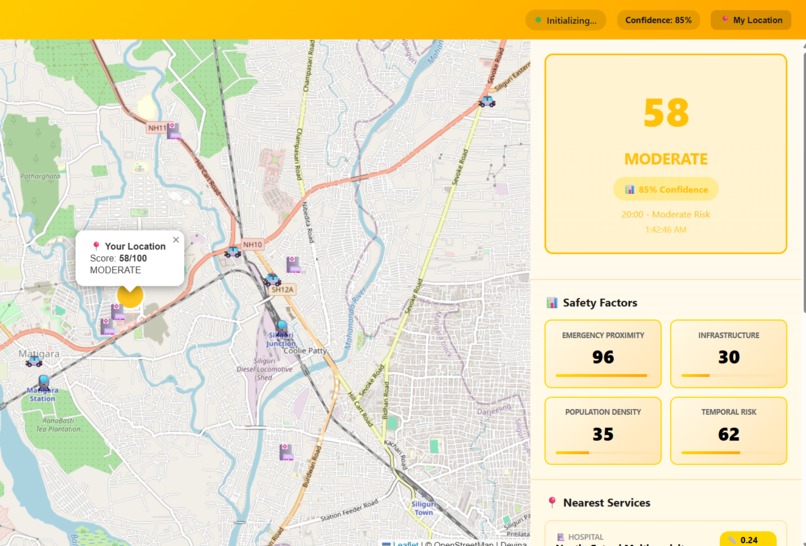Click 'Score: 58/100' in map popup

coord(118,258)
